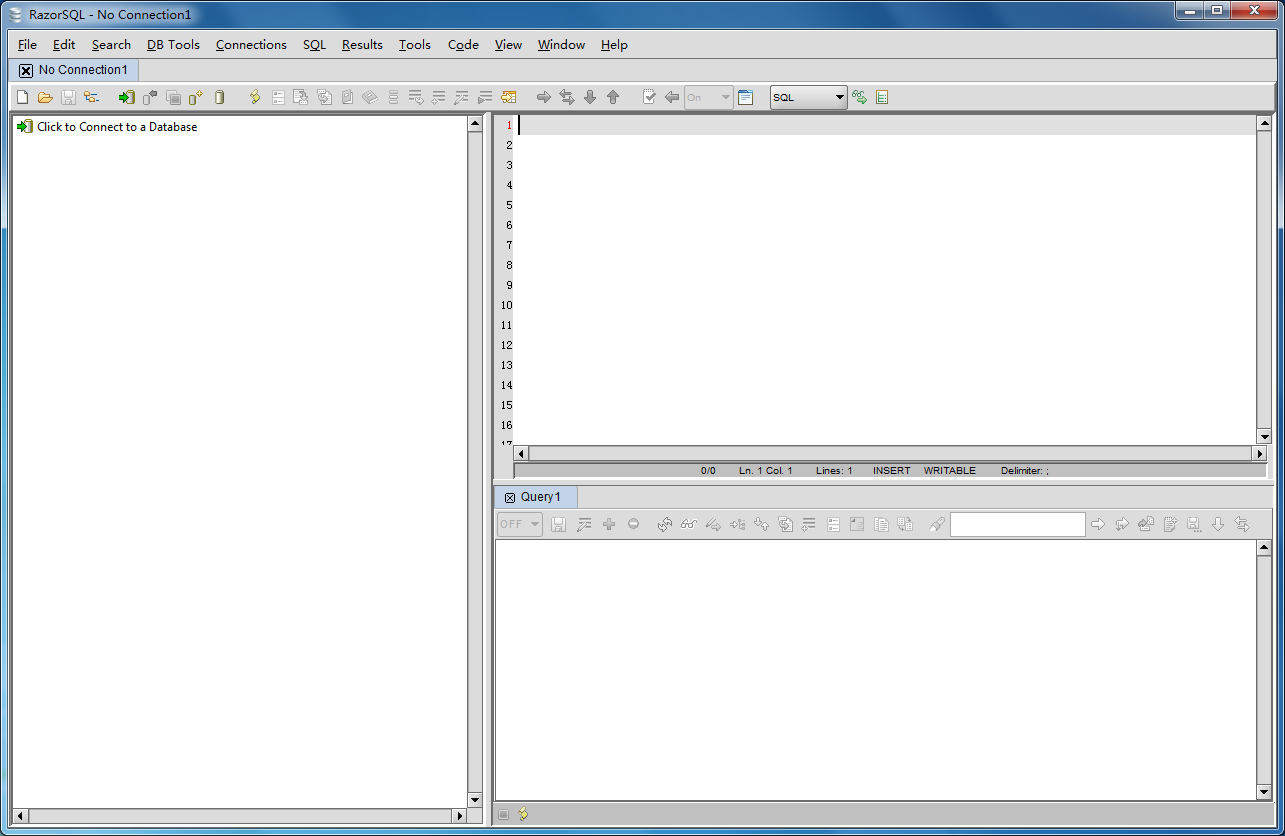
Task: Click the yellow database cylinder with star icon
Action: (196, 97)
